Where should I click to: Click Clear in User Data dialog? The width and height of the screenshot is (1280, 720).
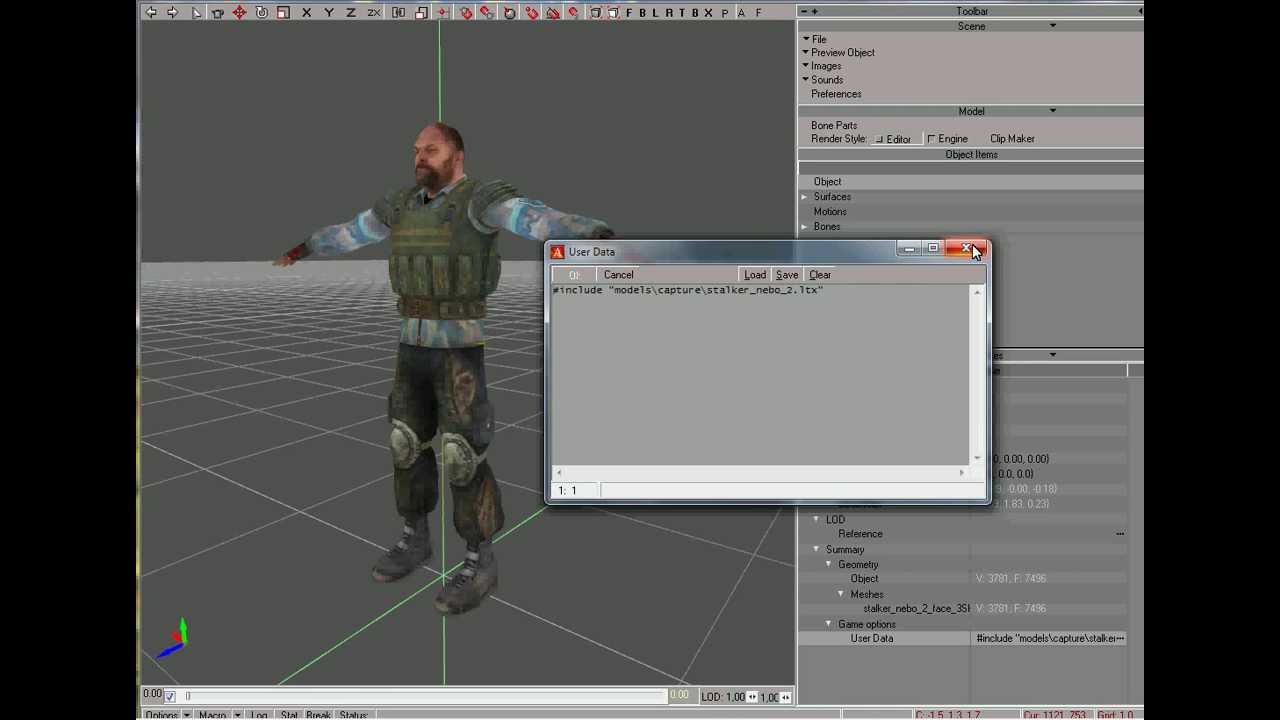coord(820,275)
